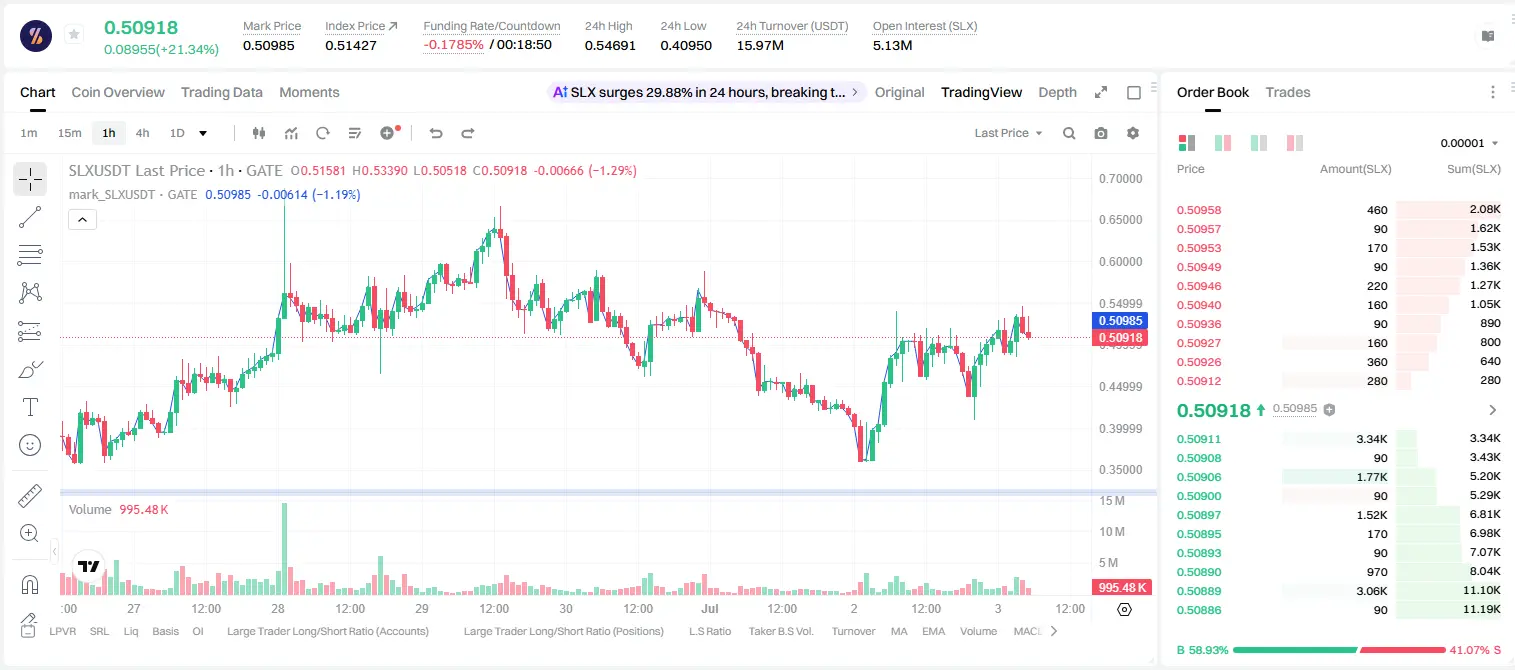Add SLX to favorites star
1515x670 pixels.
(x=74, y=35)
